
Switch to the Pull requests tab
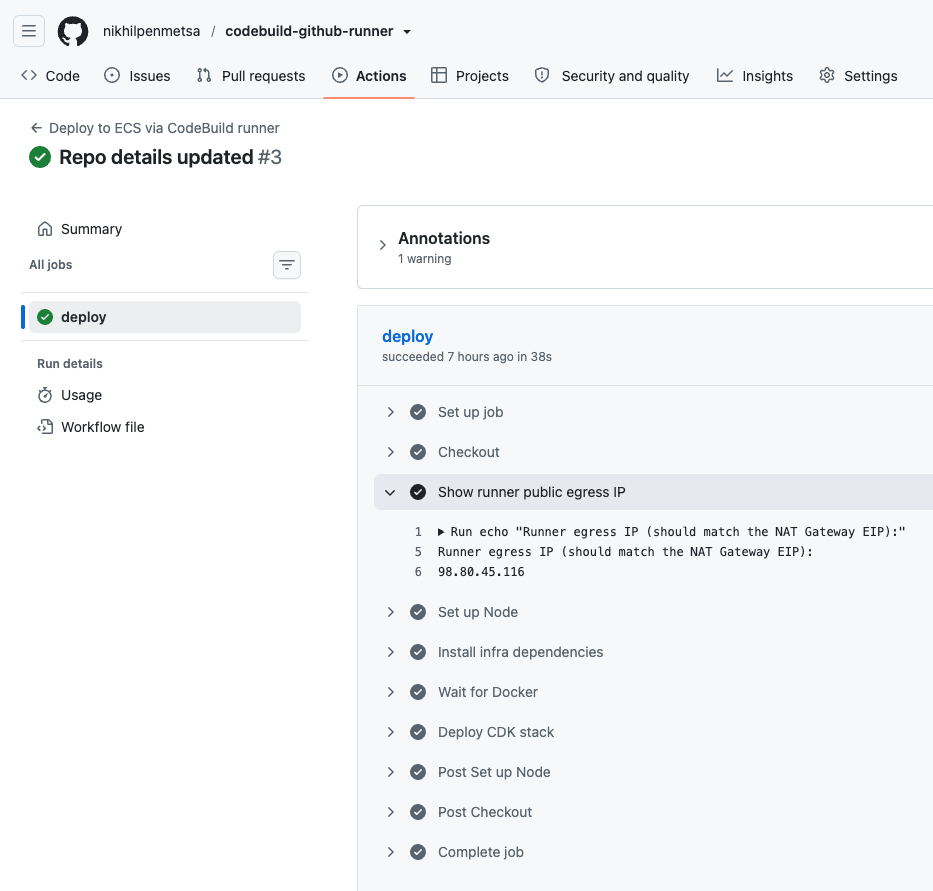click(251, 76)
